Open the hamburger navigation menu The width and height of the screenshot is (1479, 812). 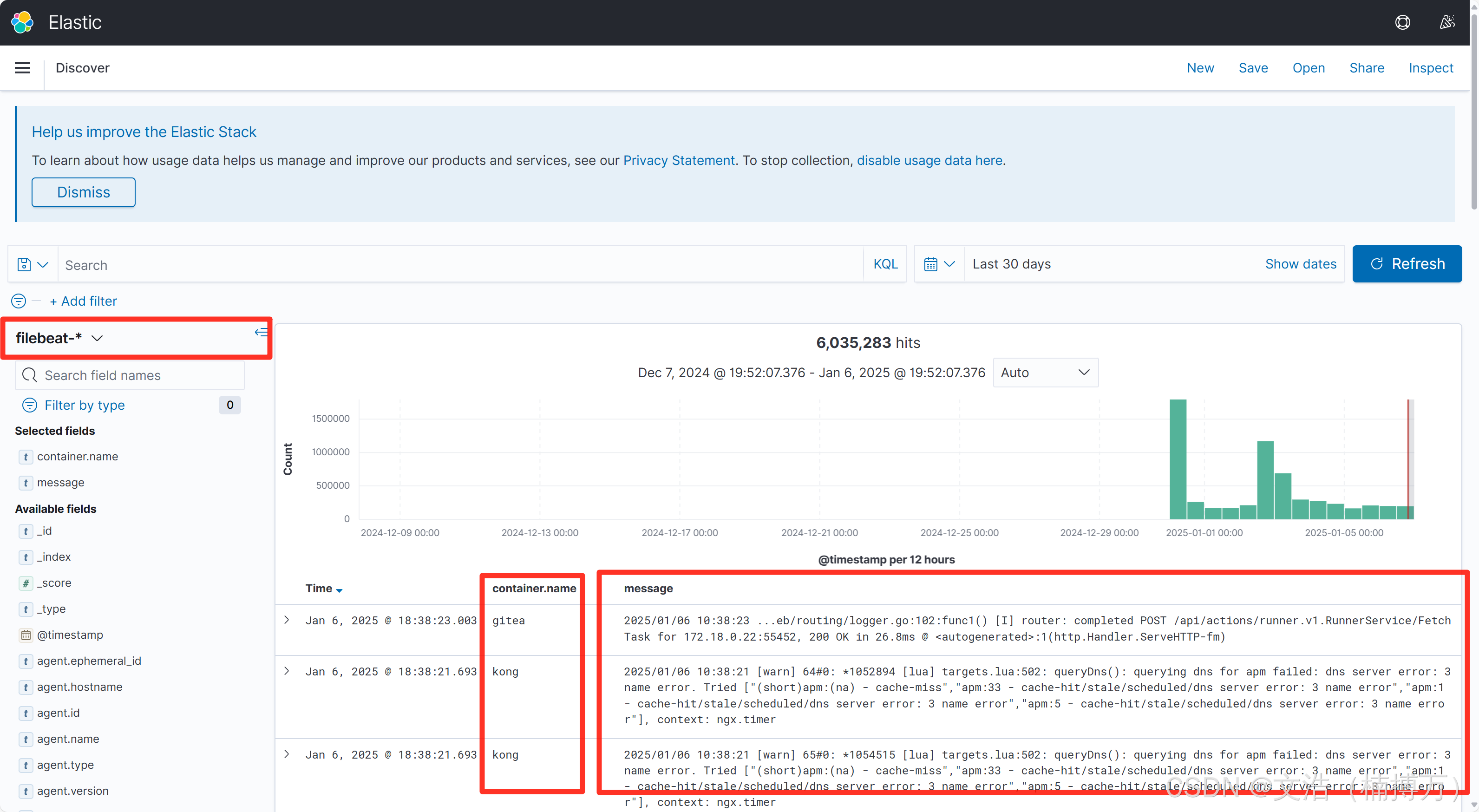click(x=22, y=68)
